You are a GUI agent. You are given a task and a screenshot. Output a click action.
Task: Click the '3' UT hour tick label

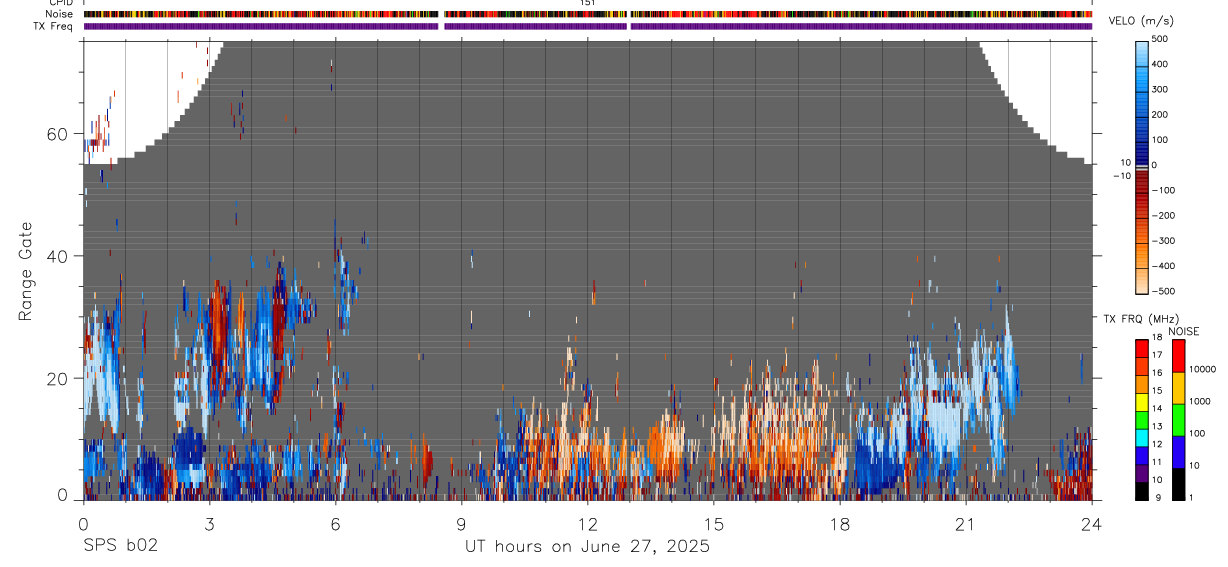209,524
